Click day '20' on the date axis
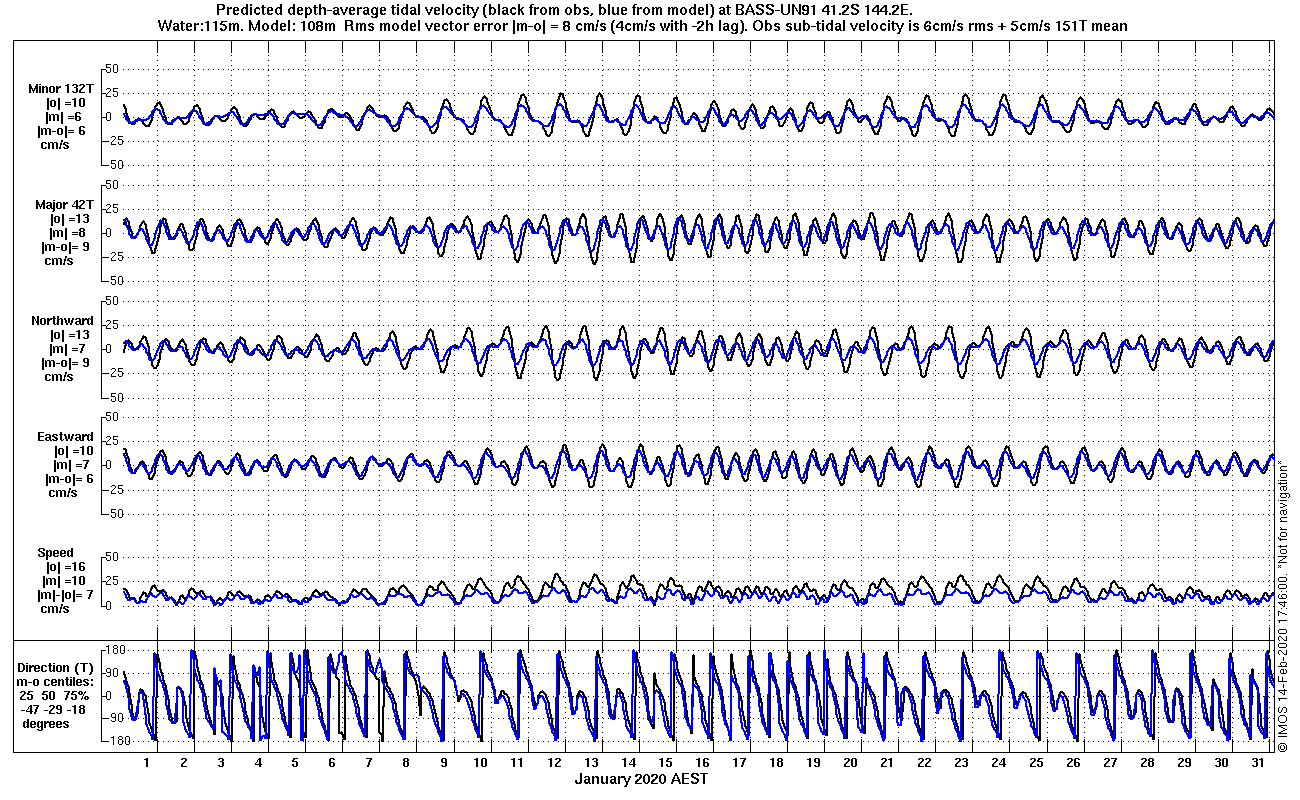The width and height of the screenshot is (1300, 800). tap(850, 762)
